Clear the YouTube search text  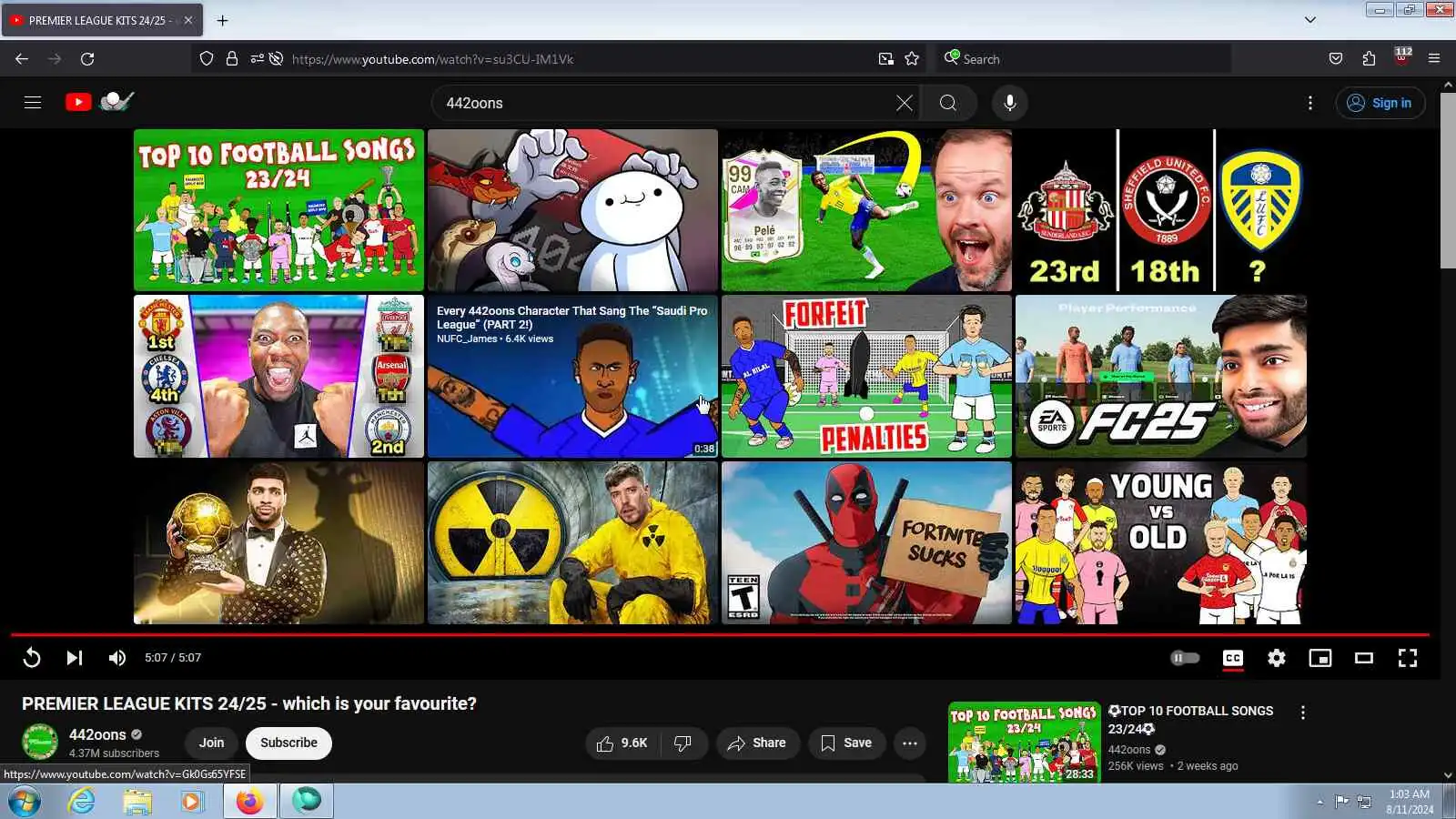904,103
